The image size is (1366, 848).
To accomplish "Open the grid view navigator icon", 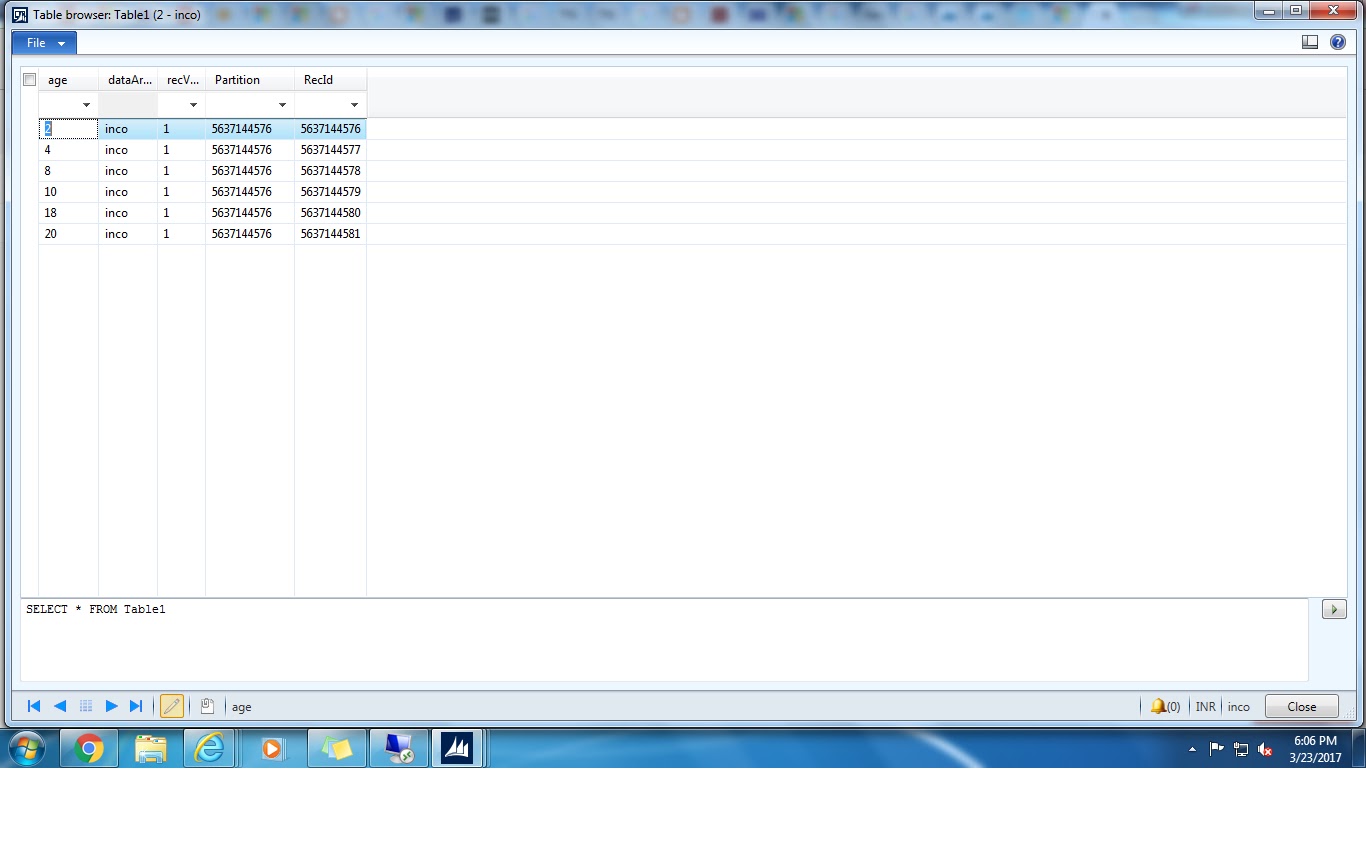I will pyautogui.click(x=86, y=706).
